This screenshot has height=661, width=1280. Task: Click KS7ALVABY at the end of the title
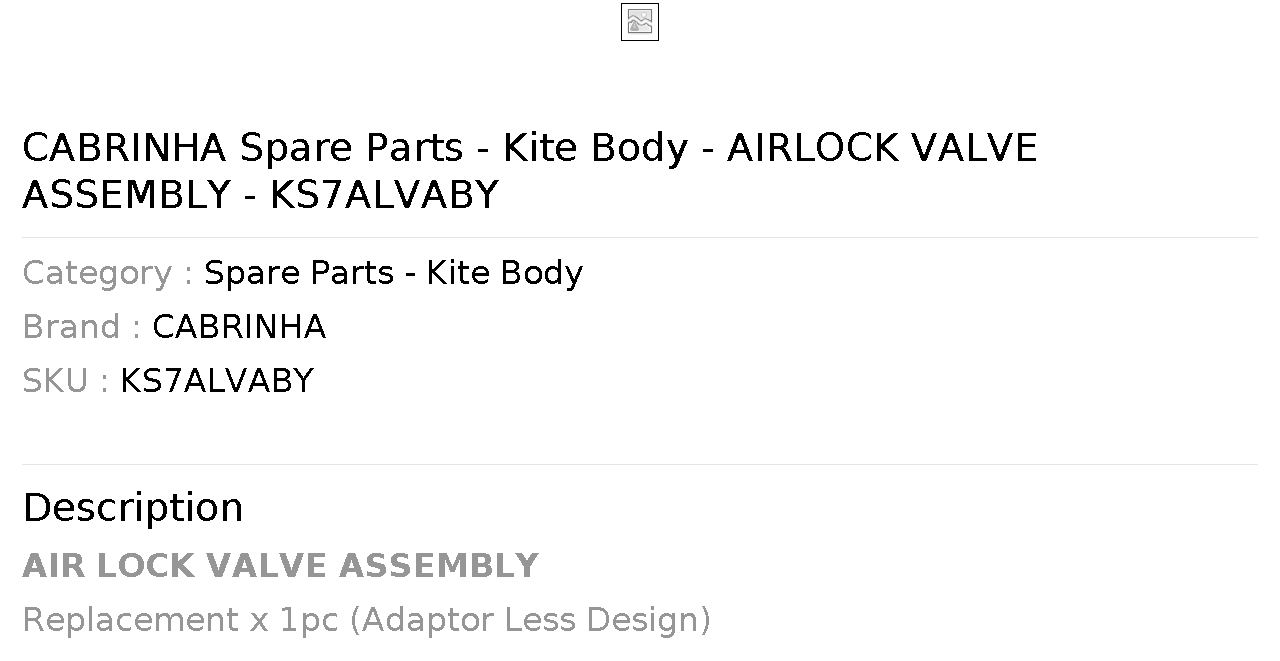click(384, 195)
